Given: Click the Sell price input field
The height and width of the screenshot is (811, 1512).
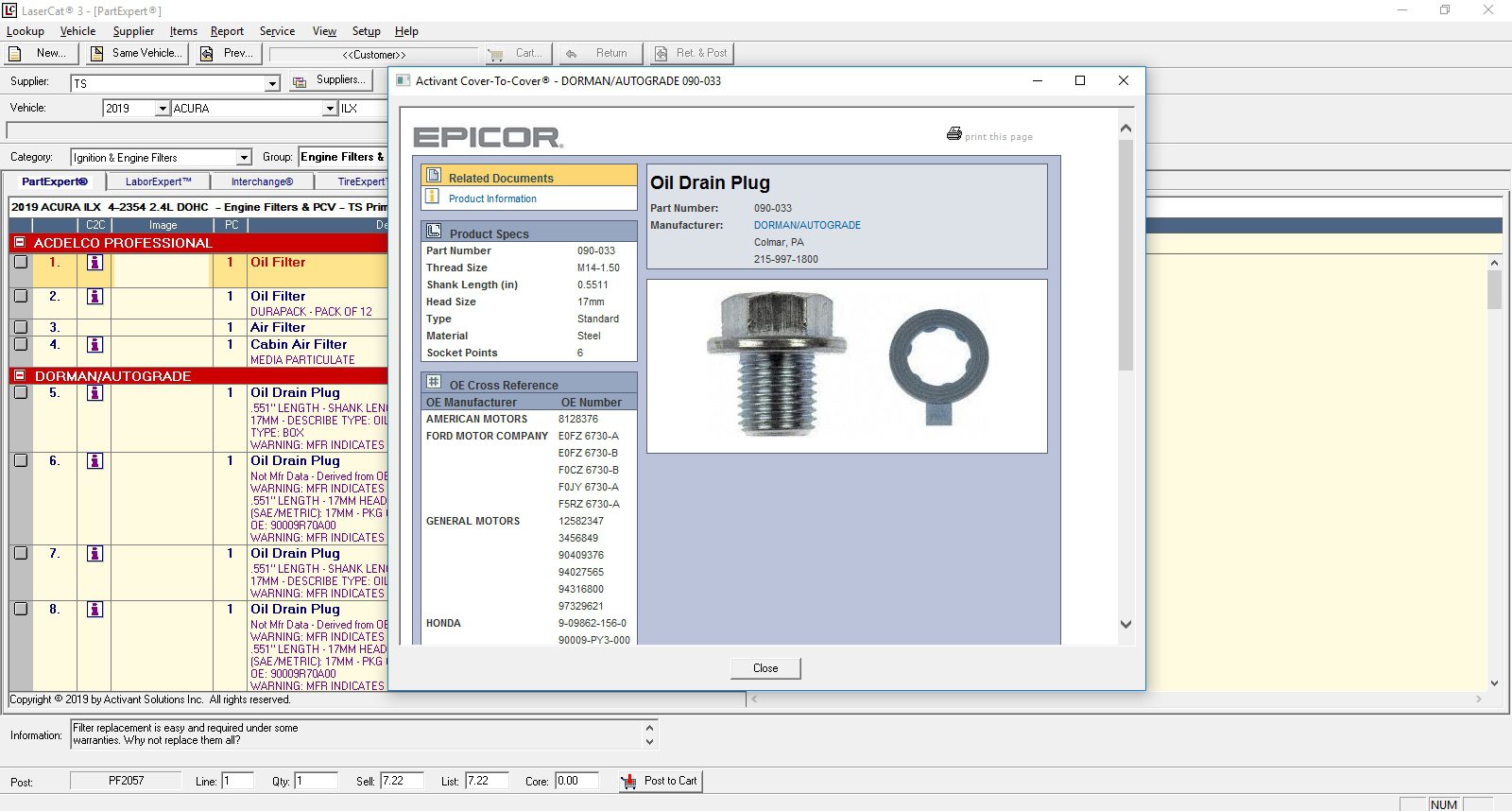Looking at the screenshot, I should coord(401,781).
